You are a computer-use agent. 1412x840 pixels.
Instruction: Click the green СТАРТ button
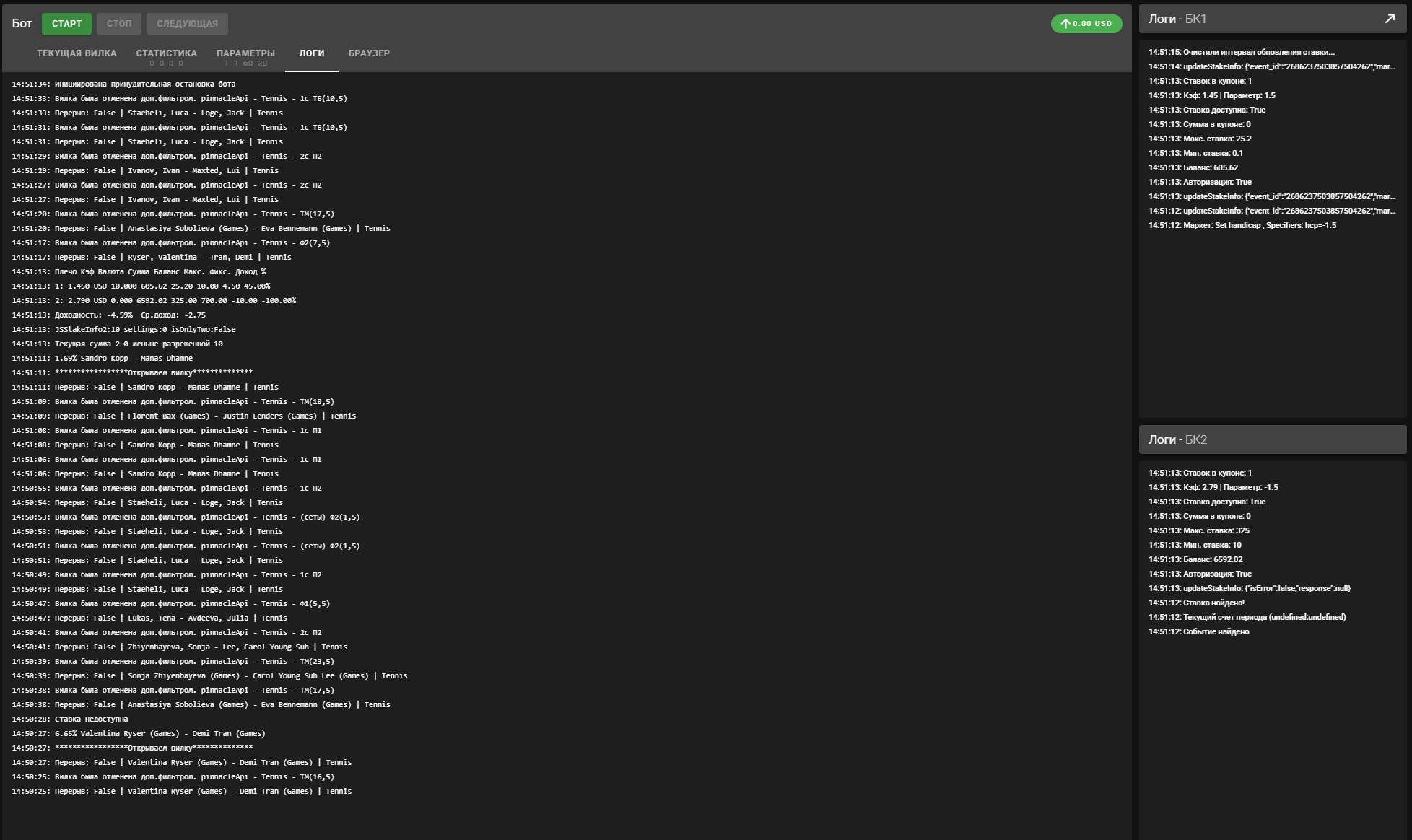pyautogui.click(x=66, y=24)
